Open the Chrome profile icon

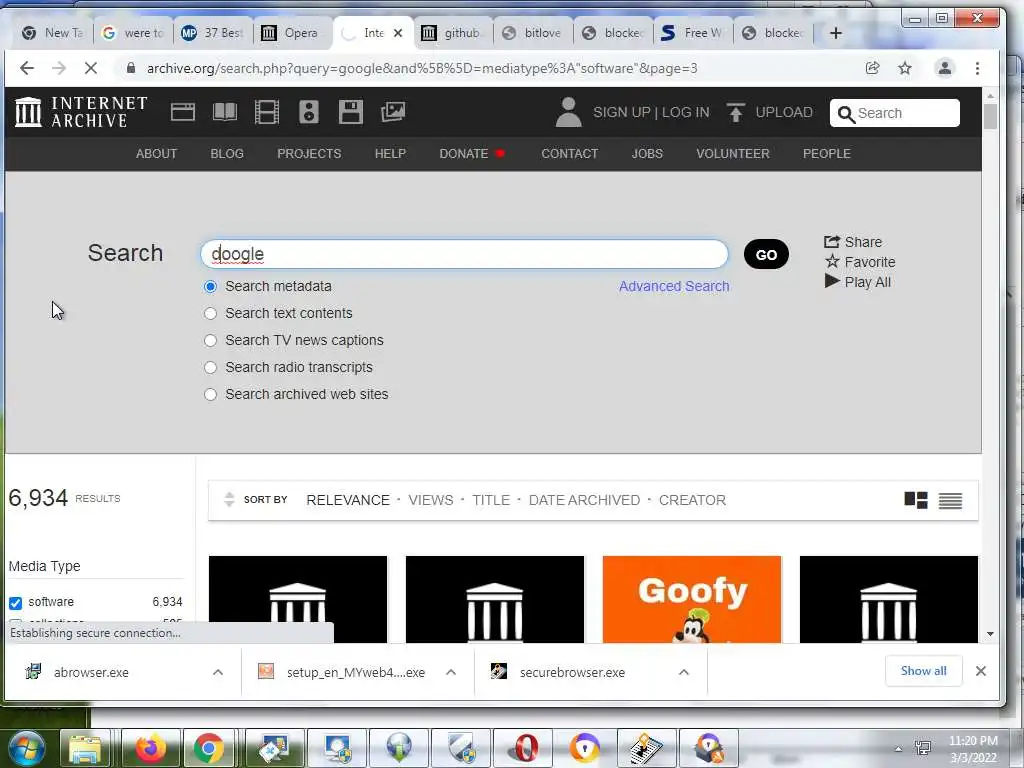pos(944,68)
